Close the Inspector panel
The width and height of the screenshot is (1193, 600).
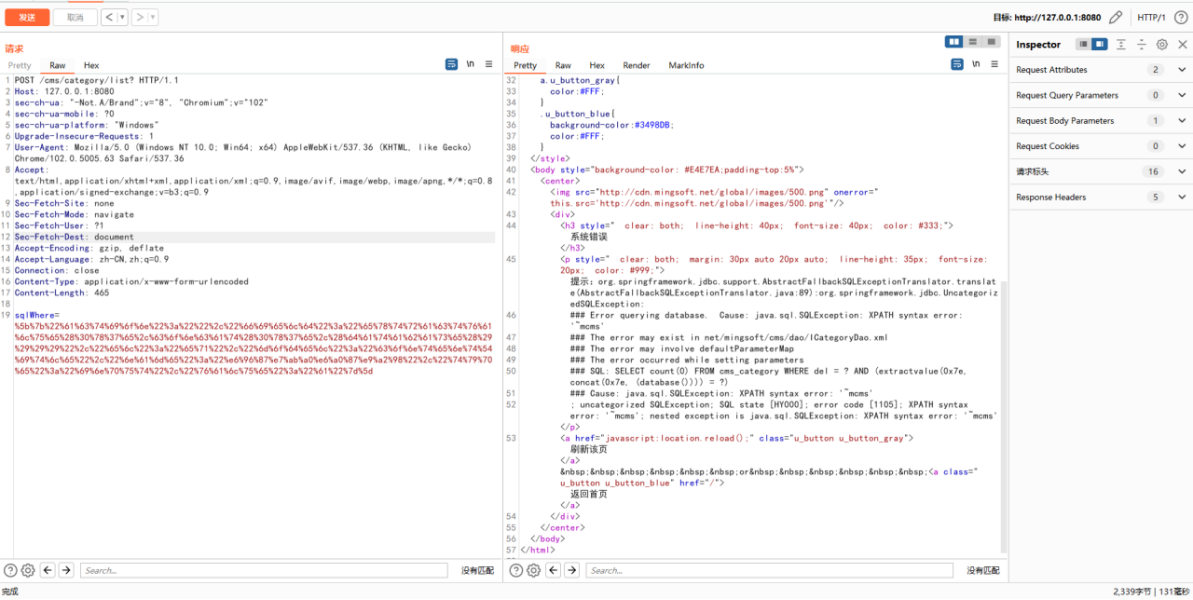coord(1182,45)
